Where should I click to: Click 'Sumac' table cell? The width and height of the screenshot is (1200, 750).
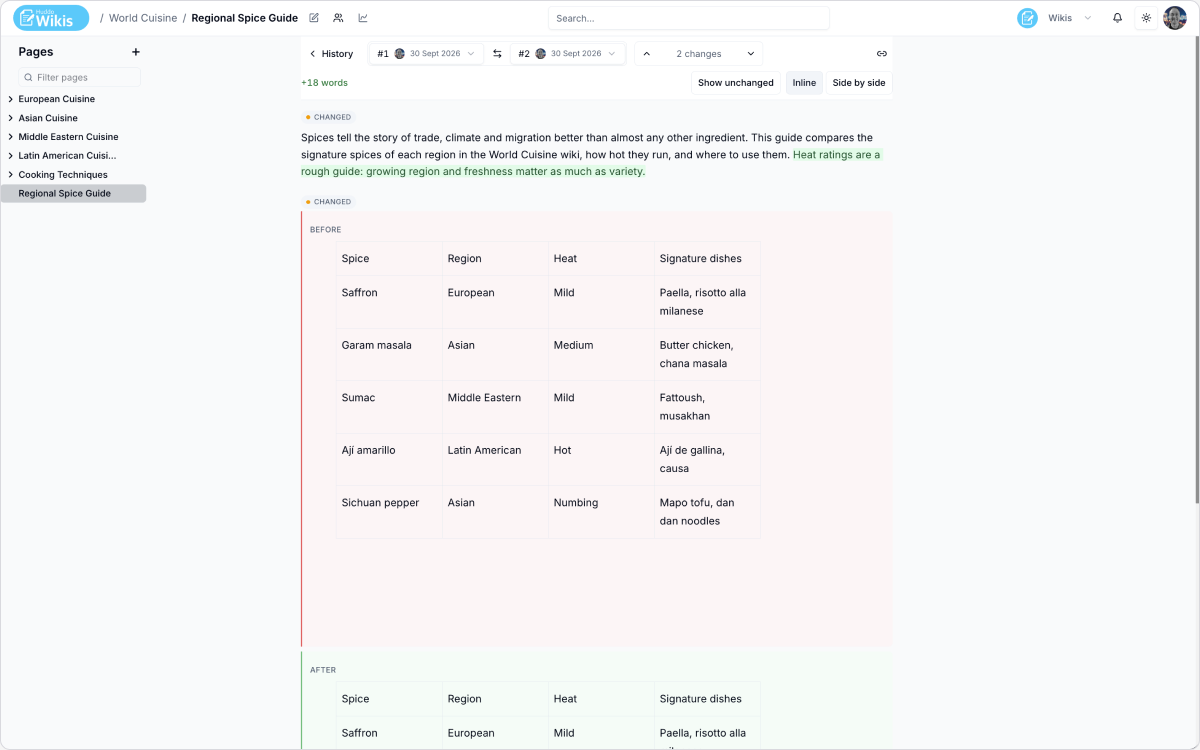tap(390, 407)
